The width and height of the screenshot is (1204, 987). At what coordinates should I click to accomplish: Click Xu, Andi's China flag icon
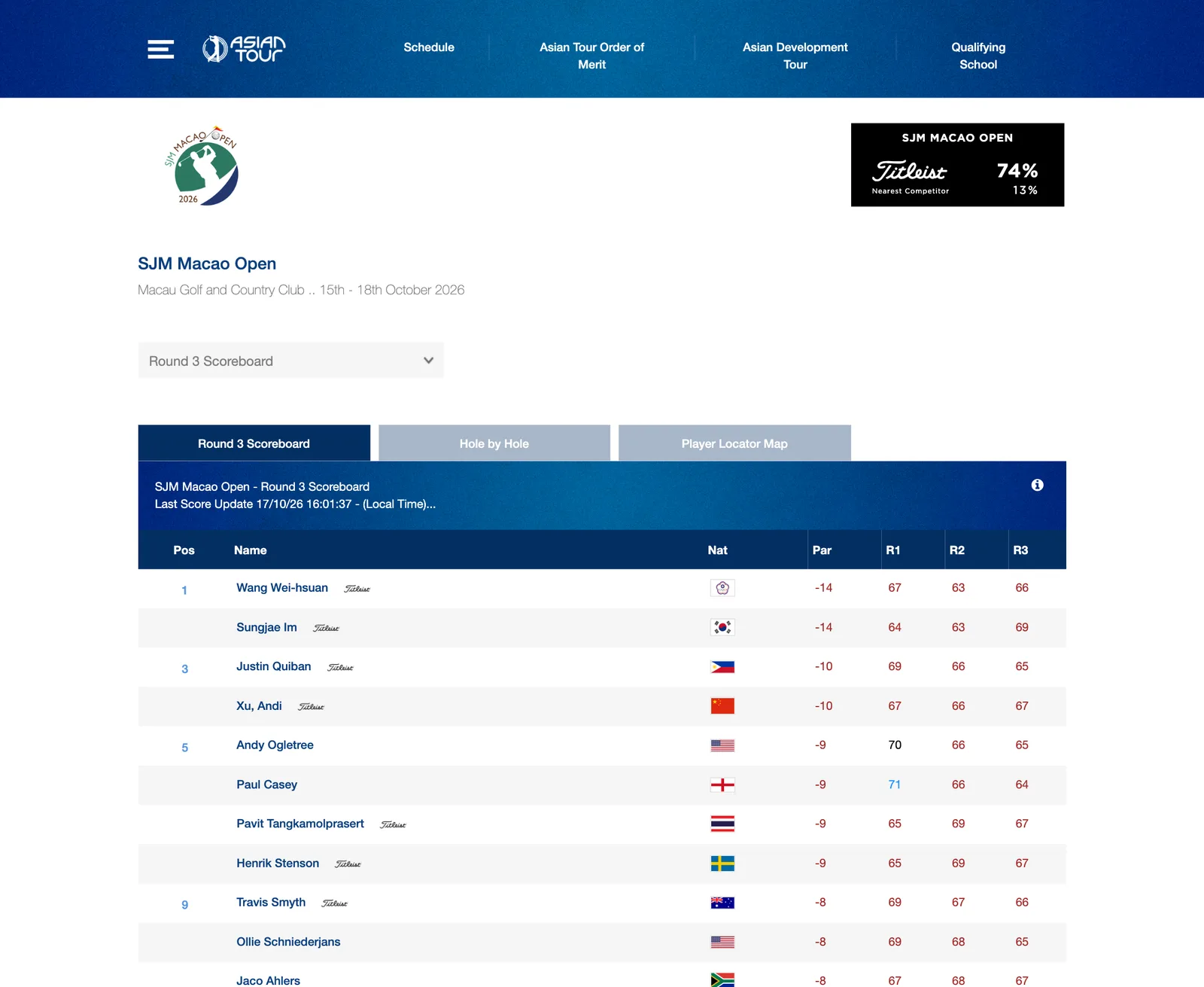point(722,706)
